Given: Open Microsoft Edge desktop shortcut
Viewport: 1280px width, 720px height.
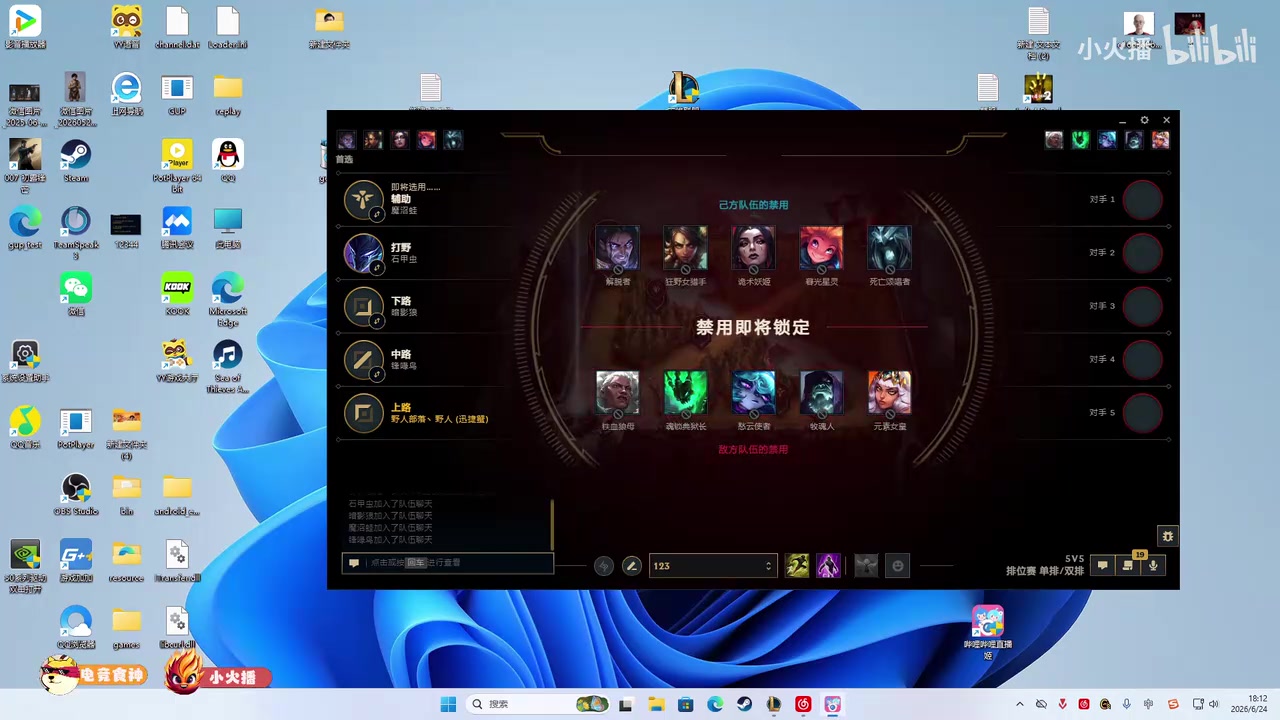Looking at the screenshot, I should [x=228, y=300].
